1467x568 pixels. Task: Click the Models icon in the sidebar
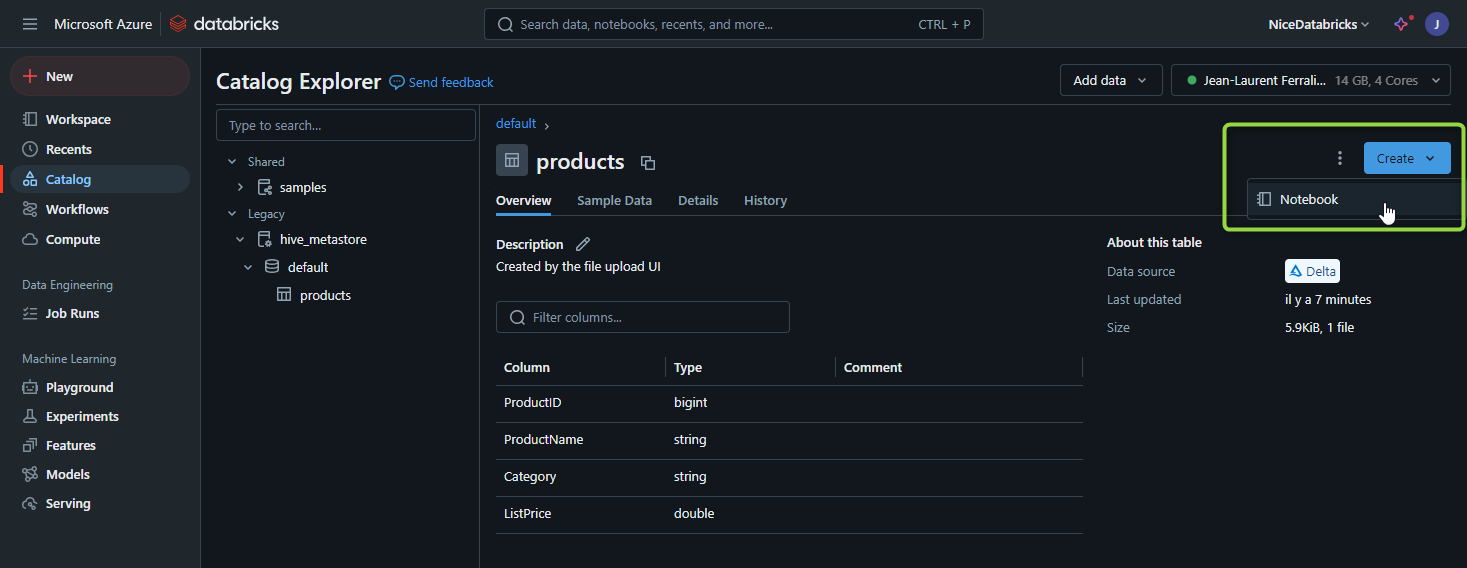pyautogui.click(x=30, y=474)
